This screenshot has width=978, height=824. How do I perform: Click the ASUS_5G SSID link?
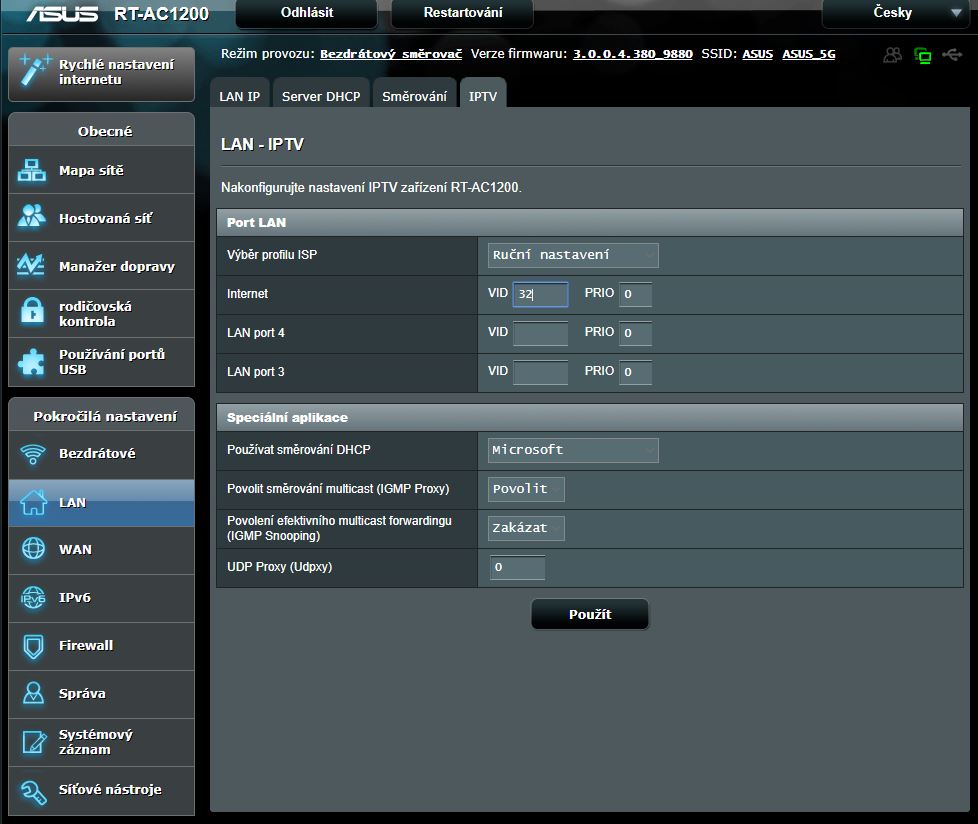coord(808,54)
